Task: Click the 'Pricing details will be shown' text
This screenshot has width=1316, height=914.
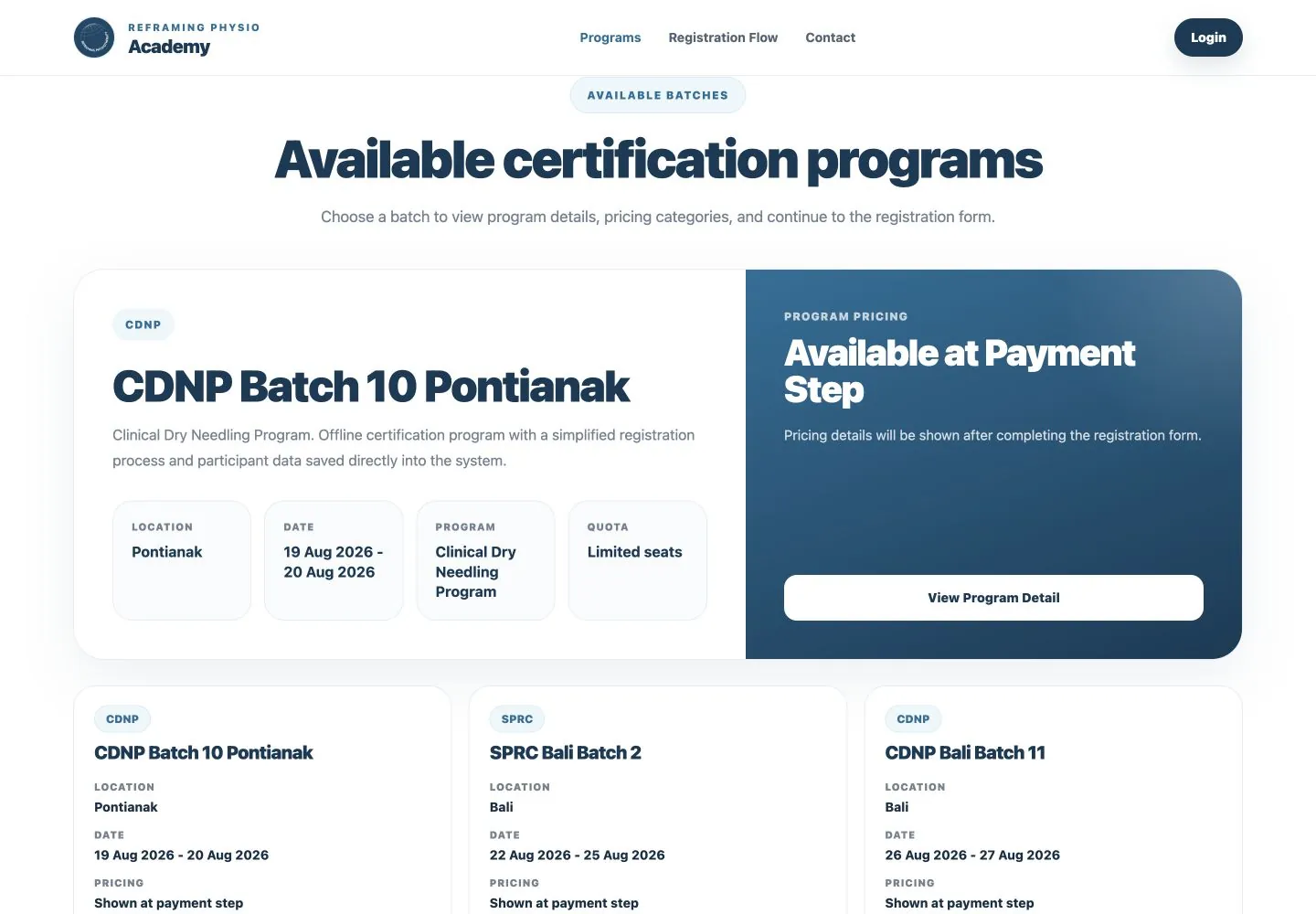Action: [x=992, y=435]
